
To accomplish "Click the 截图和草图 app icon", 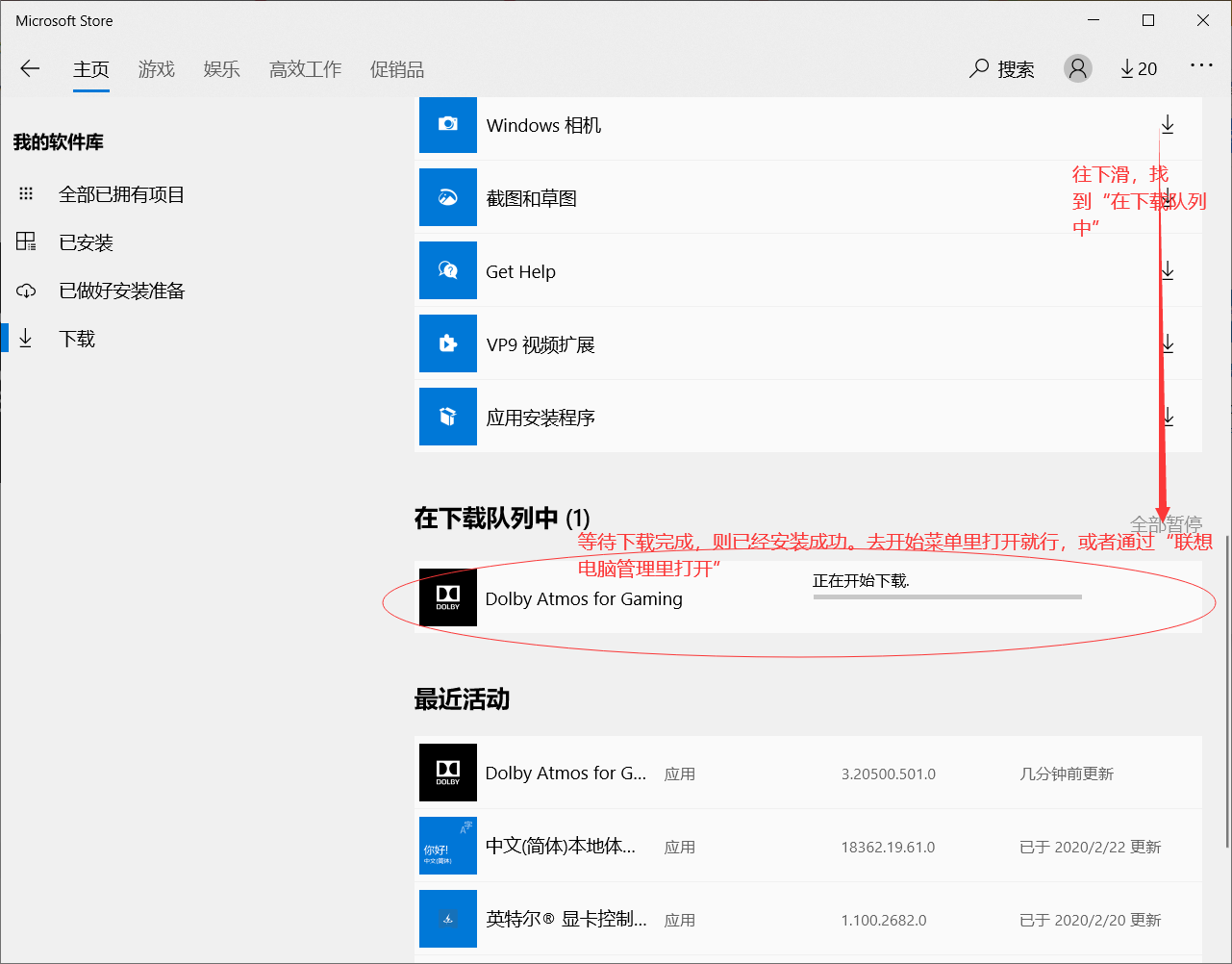I will point(448,197).
